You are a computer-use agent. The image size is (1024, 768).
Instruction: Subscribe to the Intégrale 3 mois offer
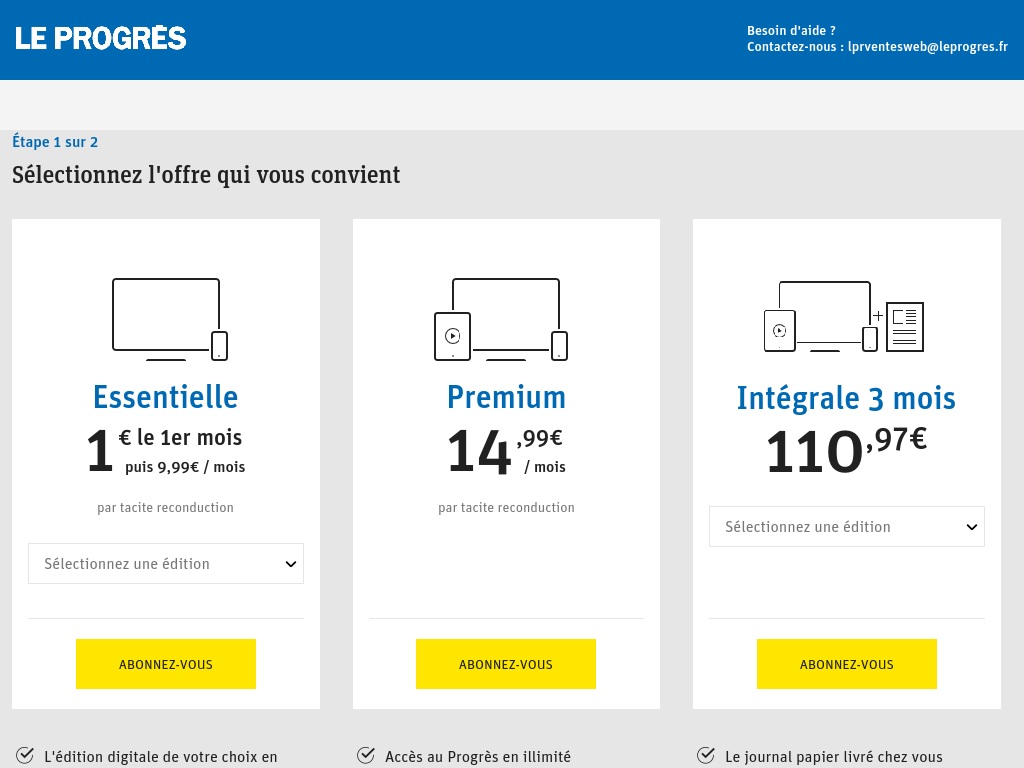(847, 664)
